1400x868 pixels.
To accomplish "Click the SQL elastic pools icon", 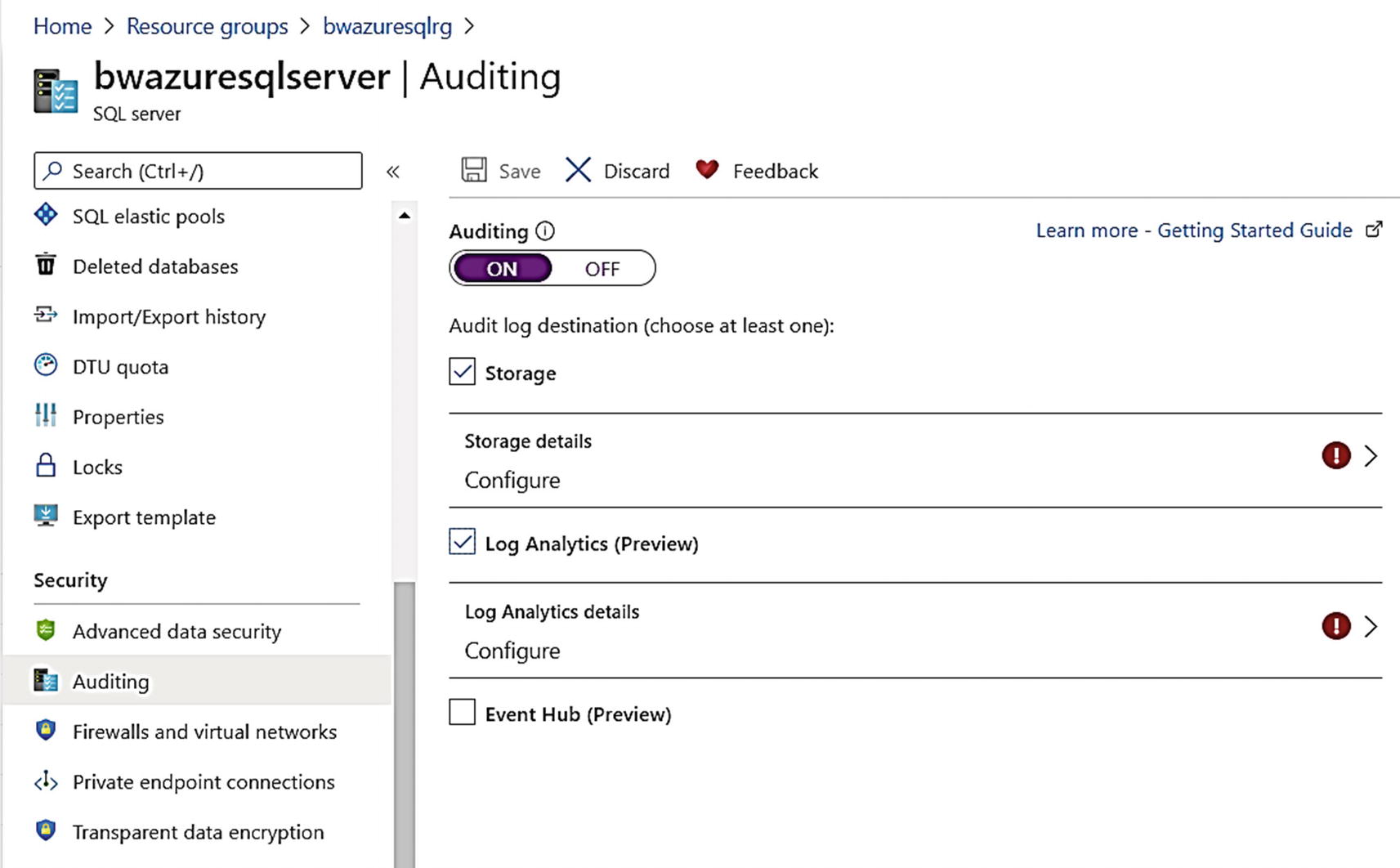I will (x=46, y=215).
